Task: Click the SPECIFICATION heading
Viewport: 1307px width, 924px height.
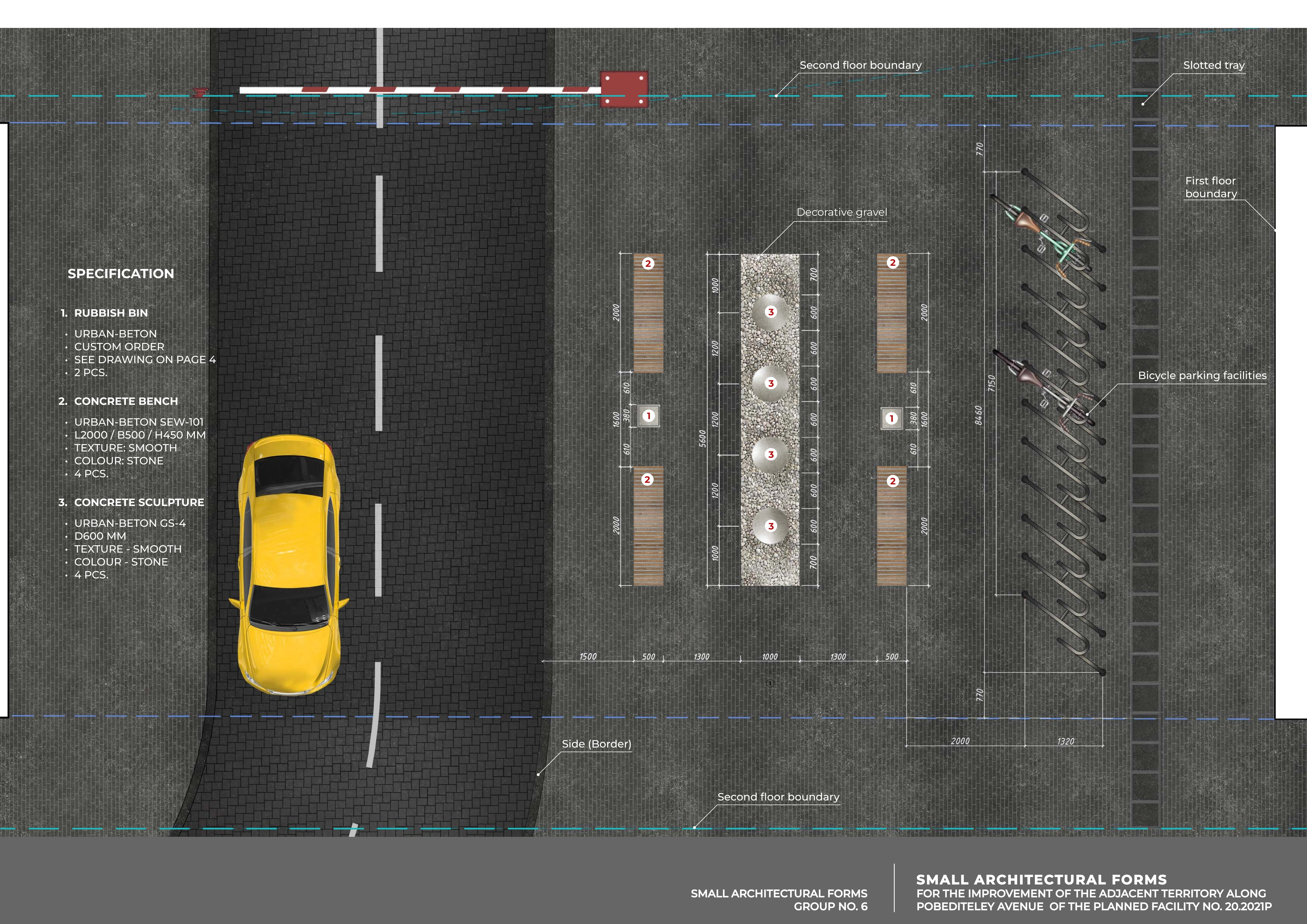Action: point(121,274)
